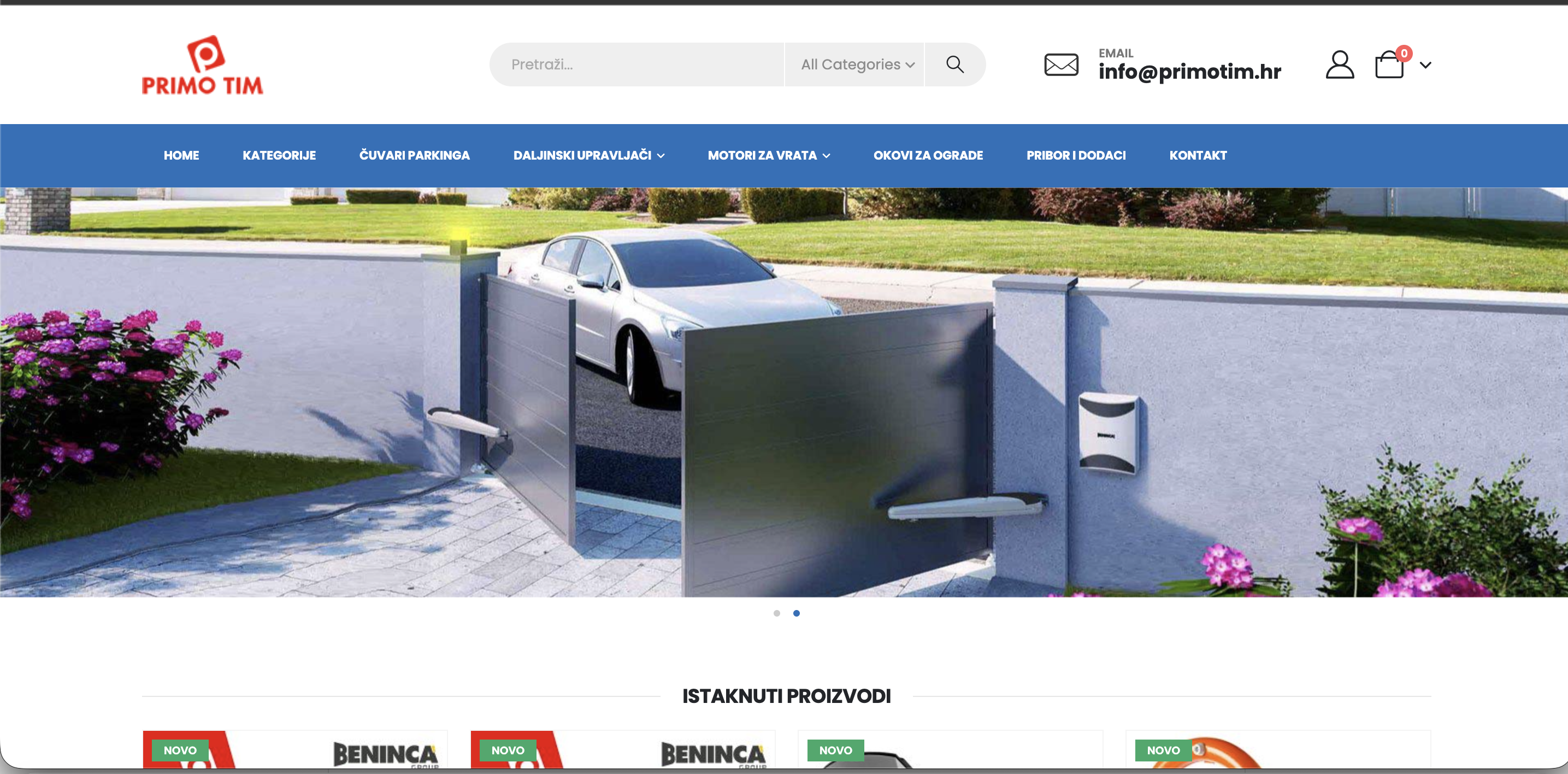The image size is (1568, 774).
Task: Open the Motori za vrata menu item
Action: tap(762, 155)
